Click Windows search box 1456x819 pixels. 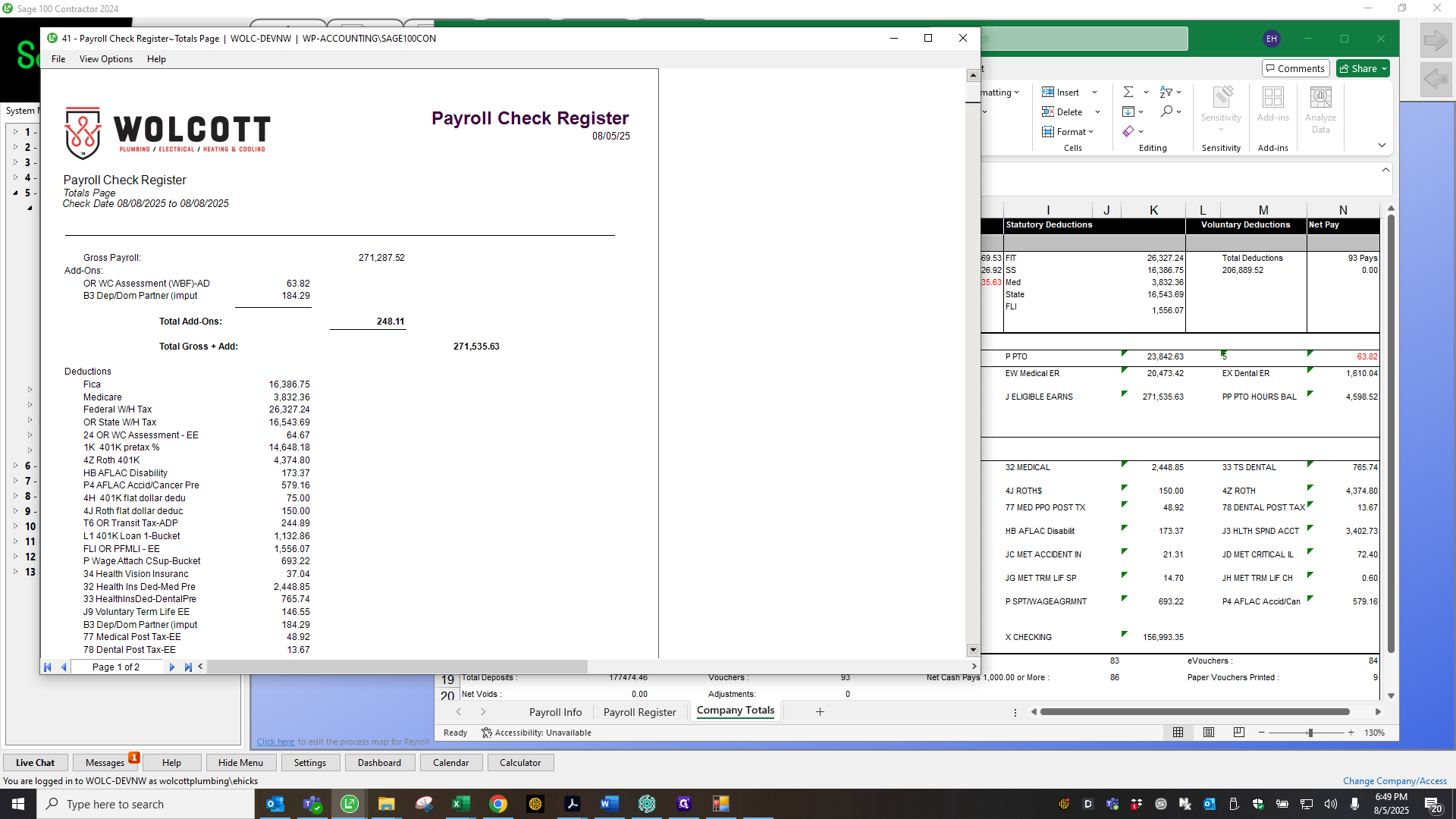point(146,804)
